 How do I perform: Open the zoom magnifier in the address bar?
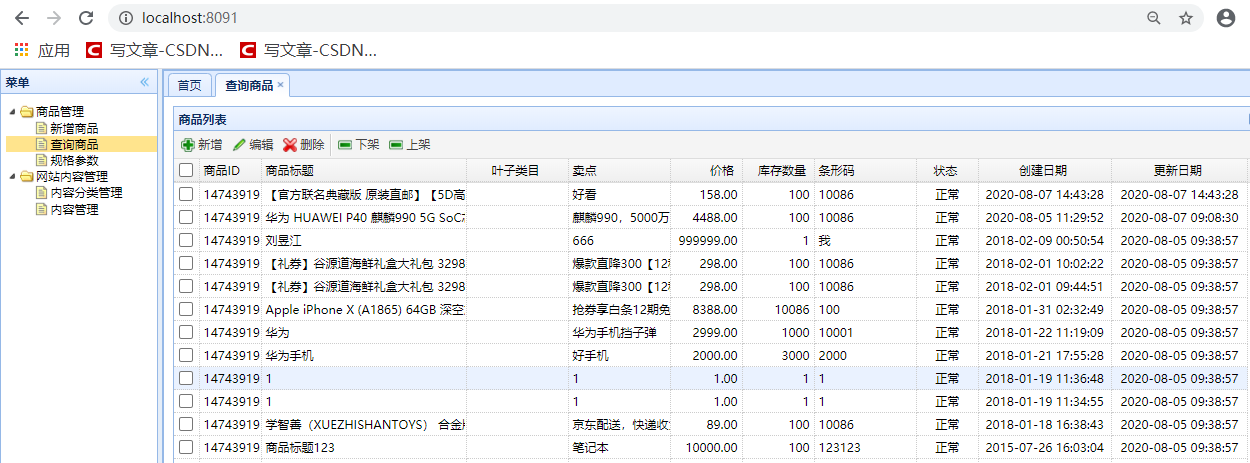click(1154, 18)
